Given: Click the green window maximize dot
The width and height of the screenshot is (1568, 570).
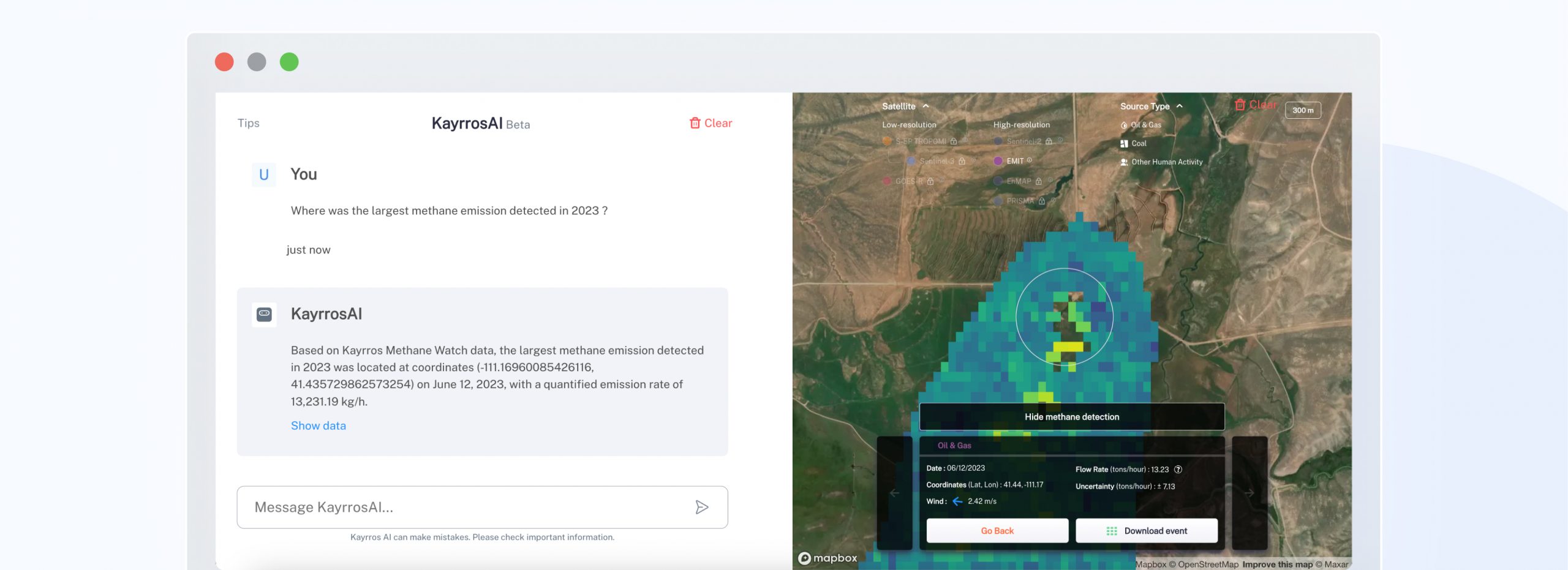Looking at the screenshot, I should point(289,62).
